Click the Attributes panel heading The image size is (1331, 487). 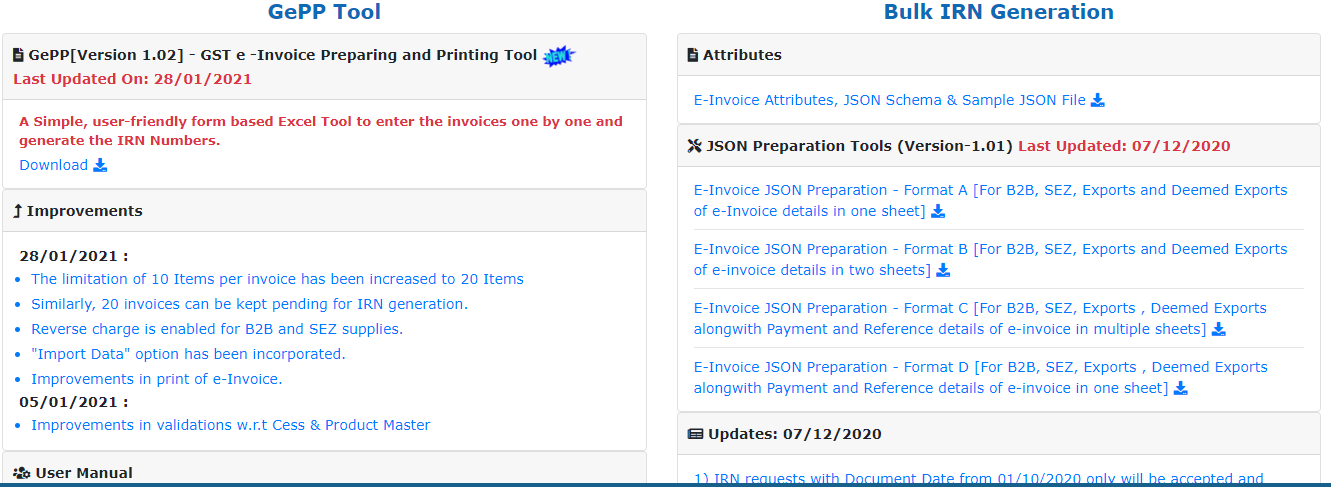pyautogui.click(x=742, y=55)
